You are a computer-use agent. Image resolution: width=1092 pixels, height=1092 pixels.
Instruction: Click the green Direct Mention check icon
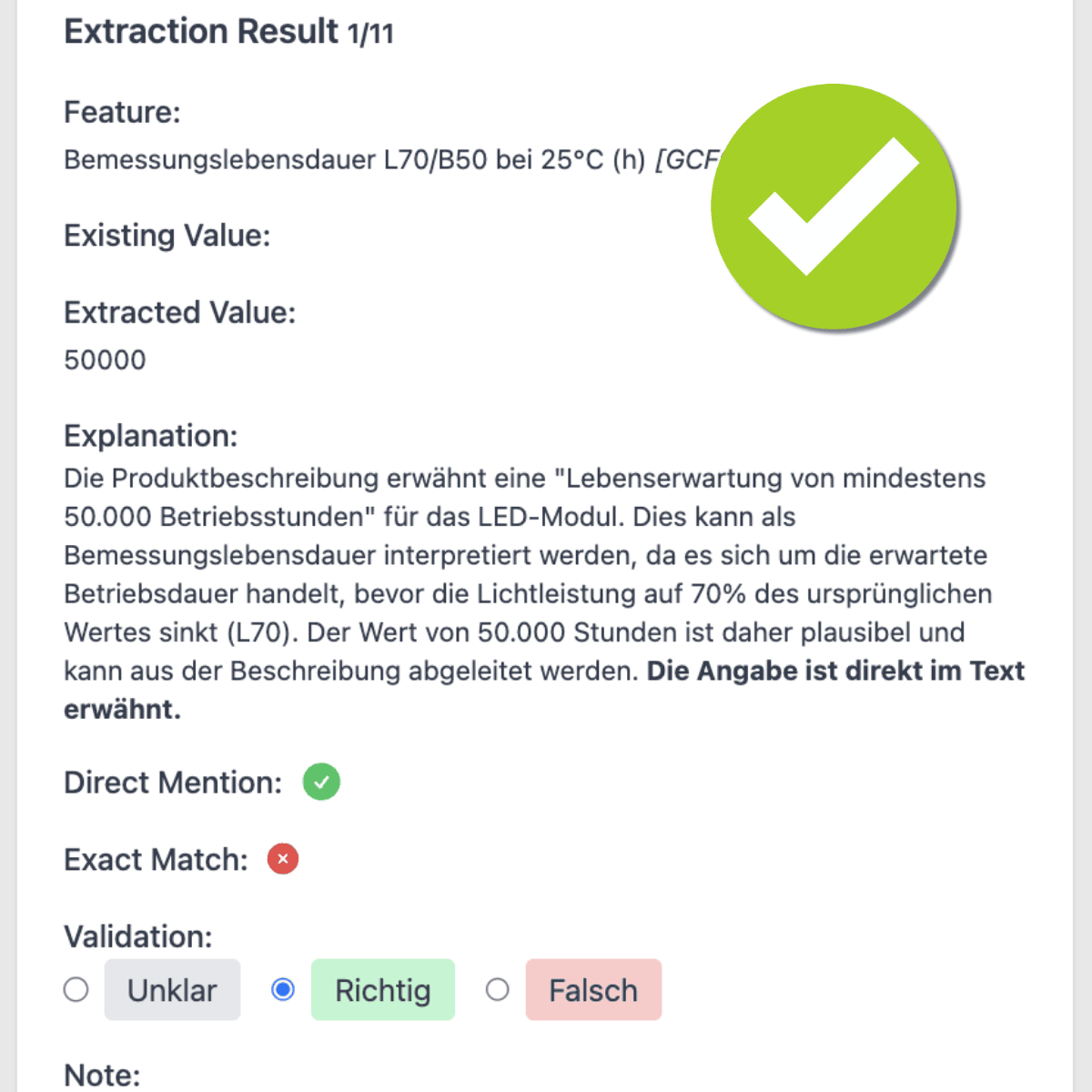(321, 782)
